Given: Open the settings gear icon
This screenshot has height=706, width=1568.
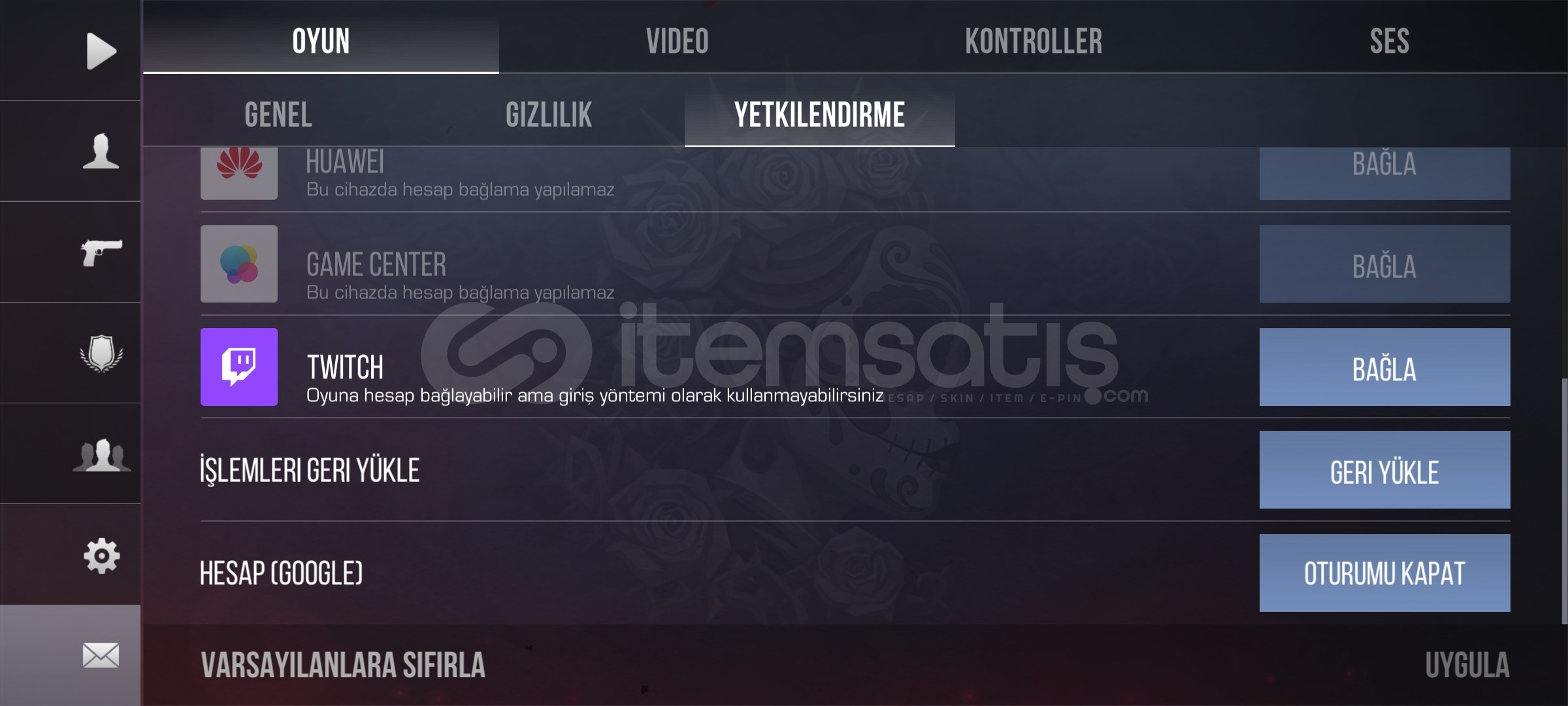Looking at the screenshot, I should click(101, 556).
